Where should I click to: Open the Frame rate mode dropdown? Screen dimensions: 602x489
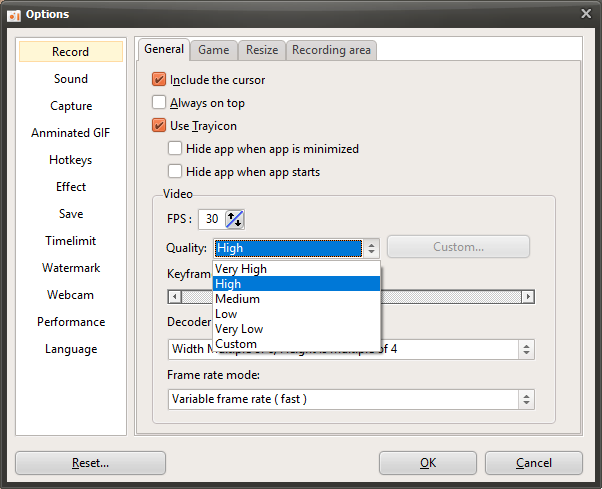pos(351,399)
